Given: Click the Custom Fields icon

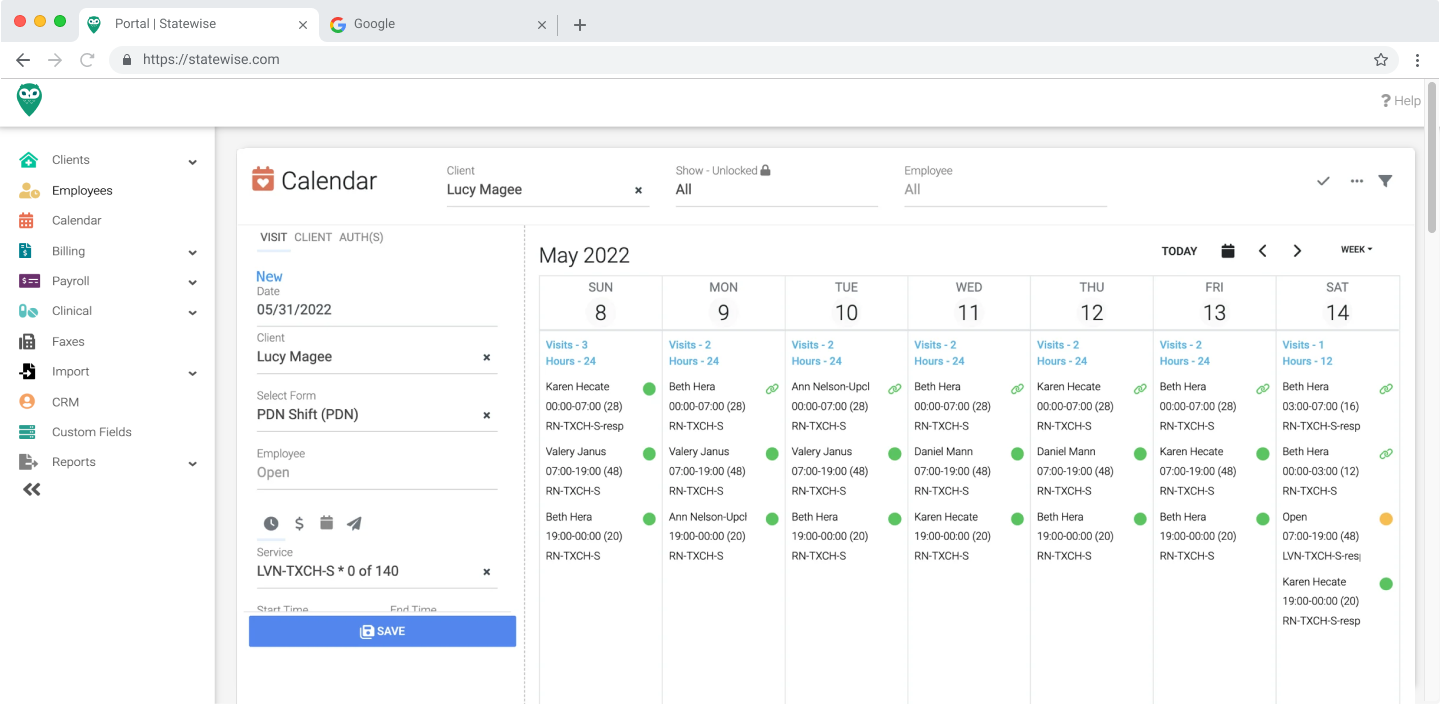Looking at the screenshot, I should (28, 432).
